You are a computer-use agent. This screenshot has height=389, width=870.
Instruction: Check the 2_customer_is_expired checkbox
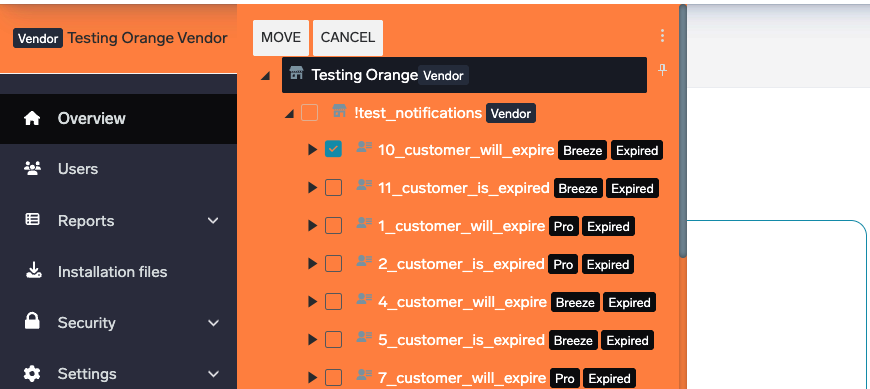pos(333,264)
